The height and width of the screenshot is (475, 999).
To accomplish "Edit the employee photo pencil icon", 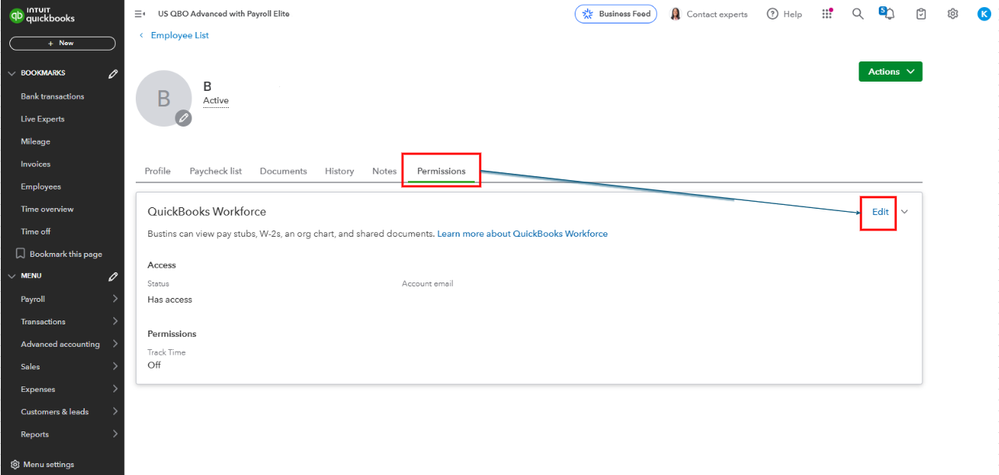I will point(183,118).
